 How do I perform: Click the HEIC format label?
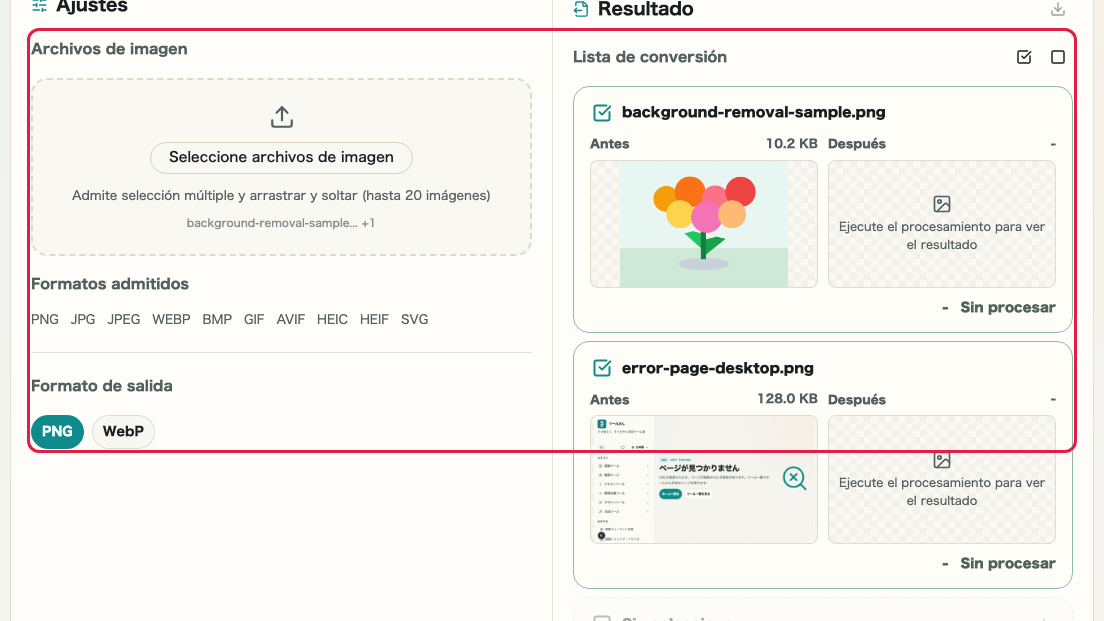coord(332,320)
